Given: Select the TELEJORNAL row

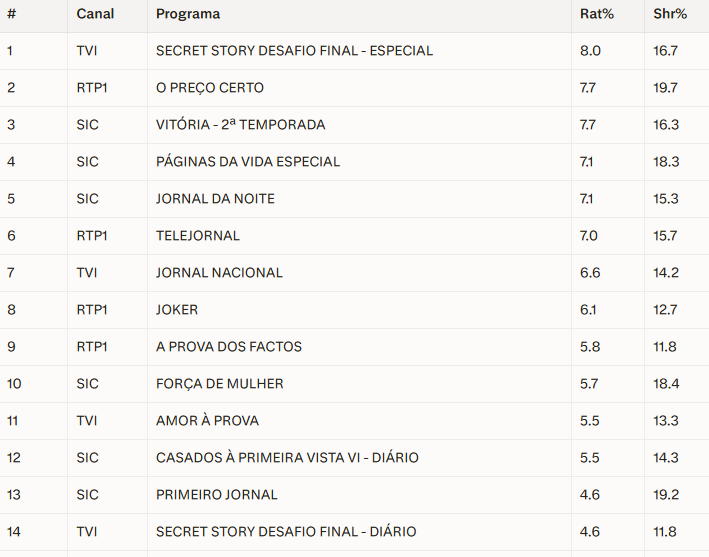Looking at the screenshot, I should [354, 236].
